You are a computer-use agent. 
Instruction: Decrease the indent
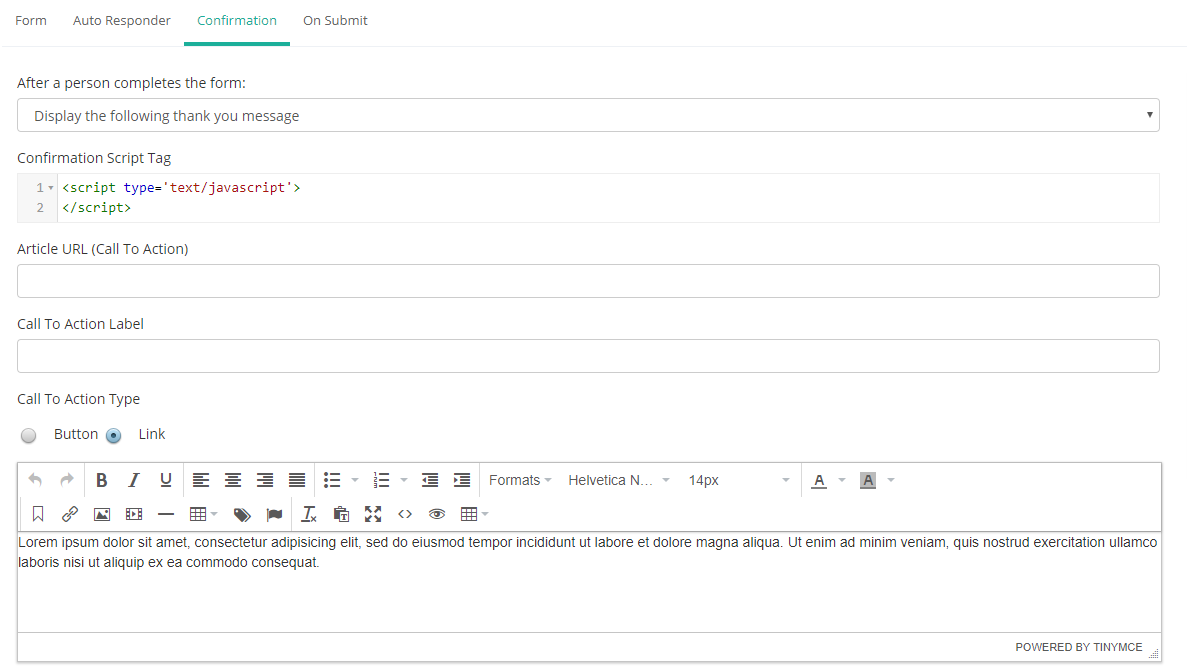coord(430,480)
